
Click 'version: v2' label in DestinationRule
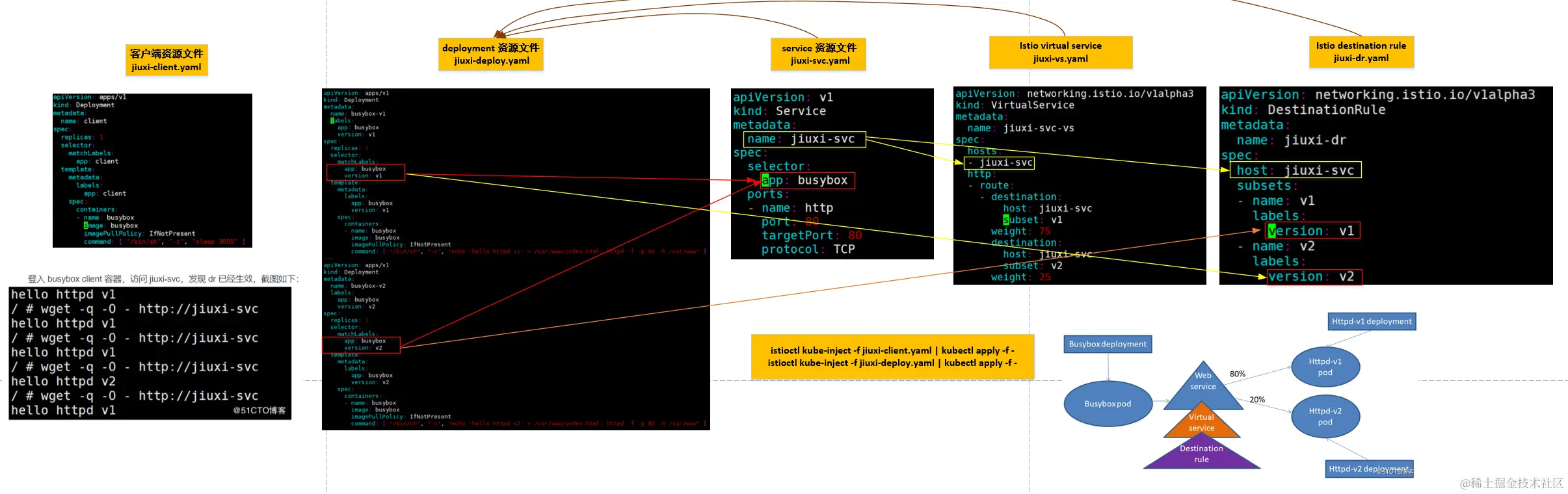(x=1313, y=276)
